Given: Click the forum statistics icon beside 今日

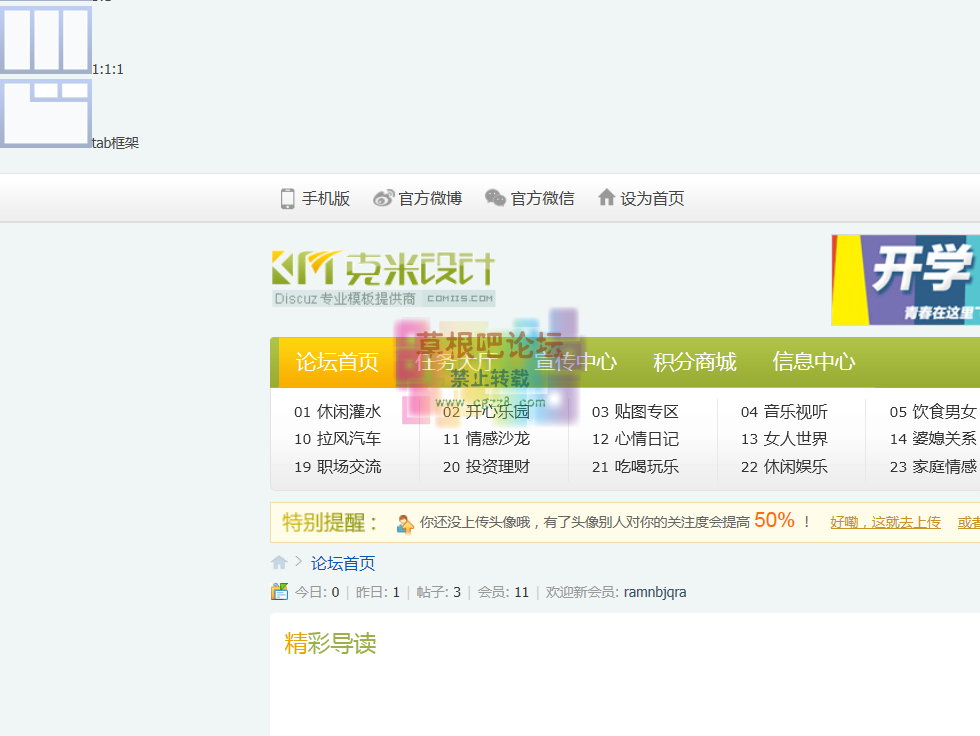Looking at the screenshot, I should tap(280, 592).
